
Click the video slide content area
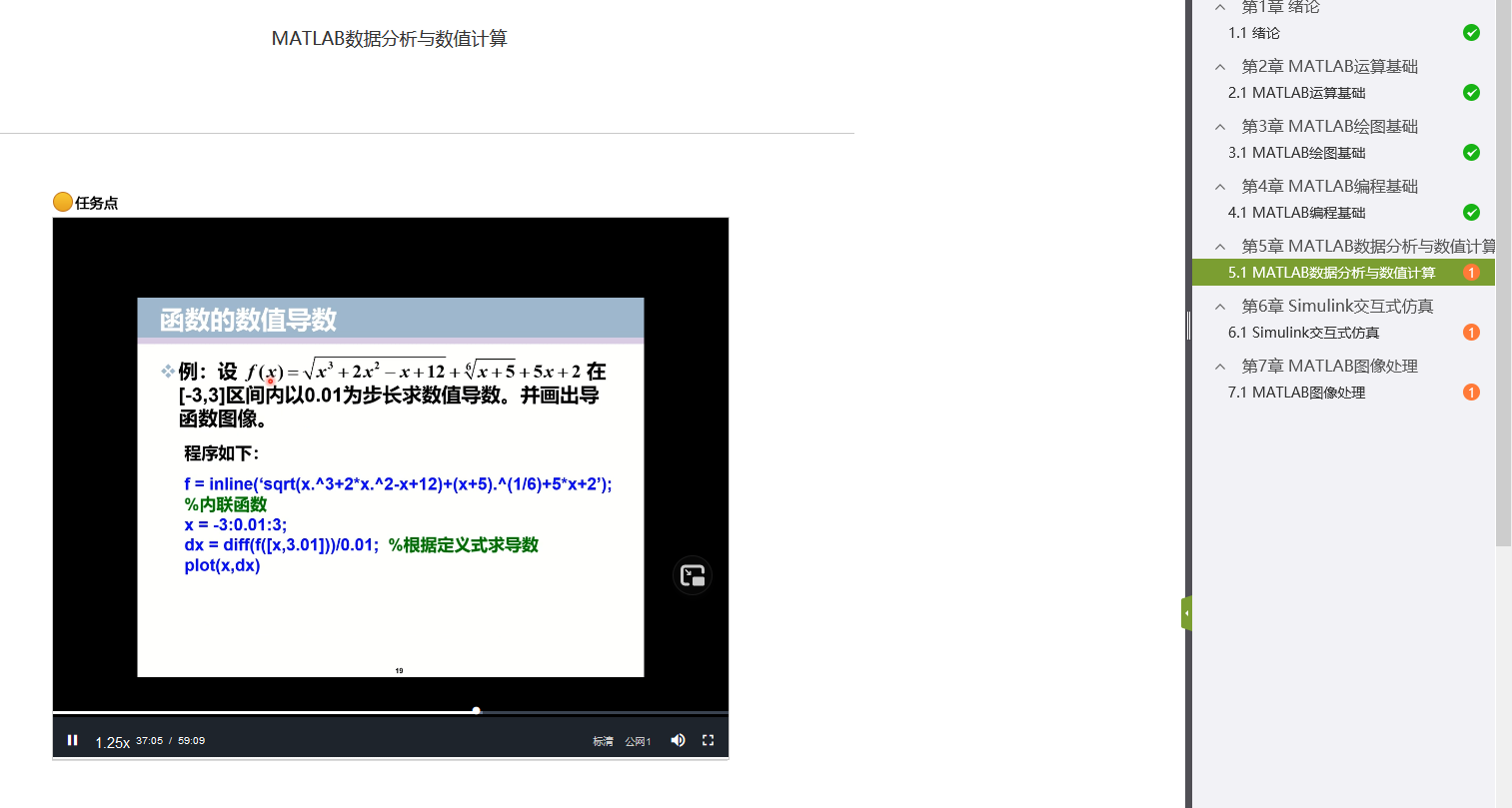pyautogui.click(x=391, y=487)
